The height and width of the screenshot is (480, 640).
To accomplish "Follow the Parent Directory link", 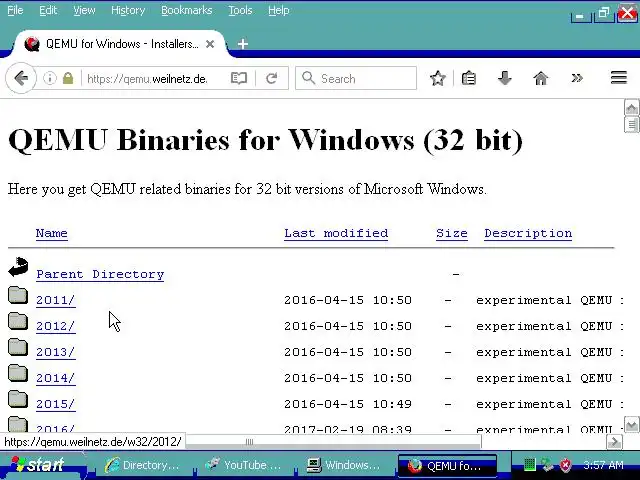I will (x=100, y=274).
